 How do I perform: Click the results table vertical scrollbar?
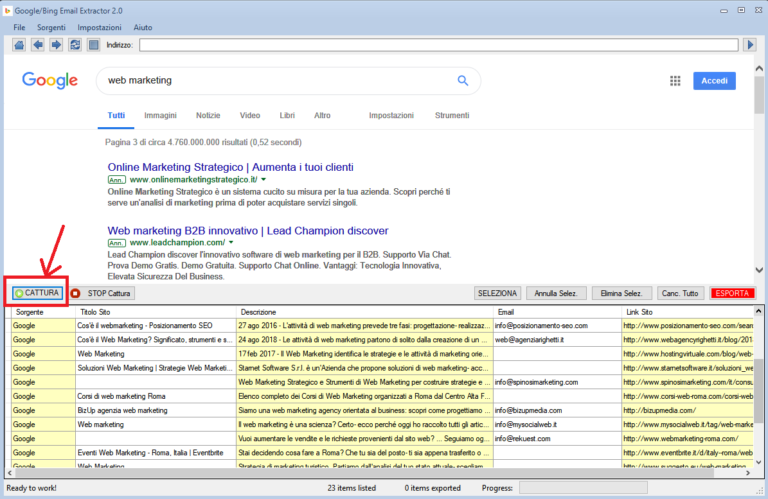tap(758, 390)
